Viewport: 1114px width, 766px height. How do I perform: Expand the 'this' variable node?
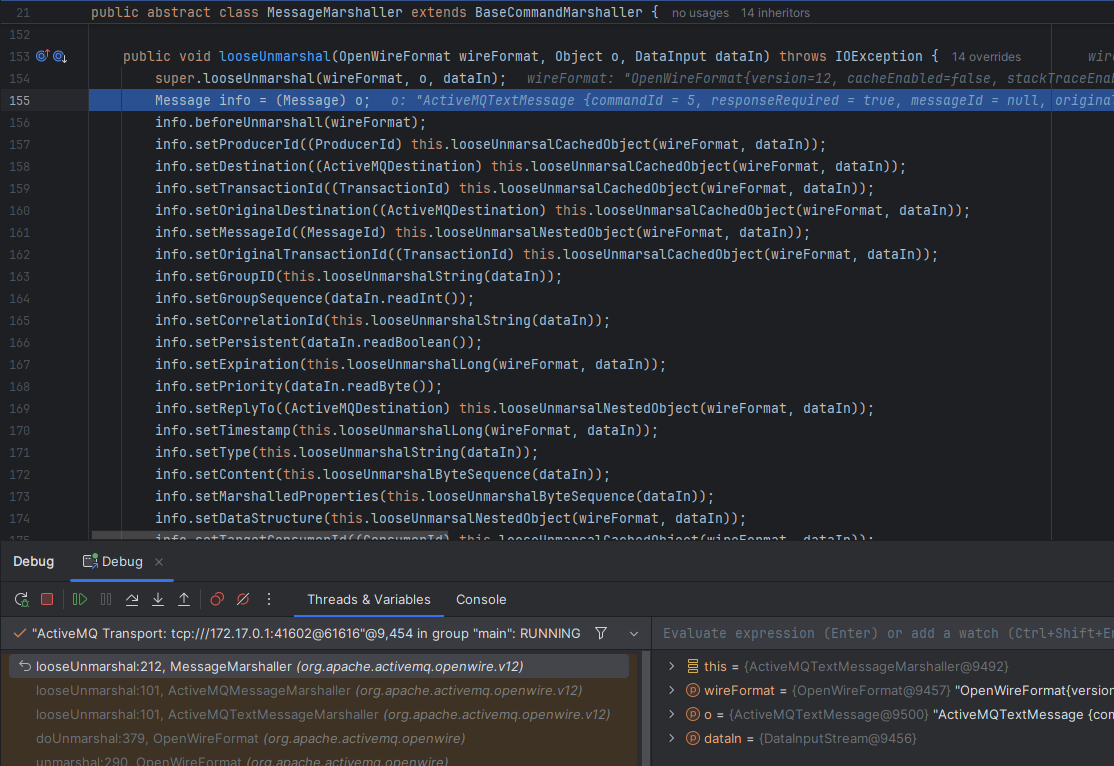click(671, 666)
